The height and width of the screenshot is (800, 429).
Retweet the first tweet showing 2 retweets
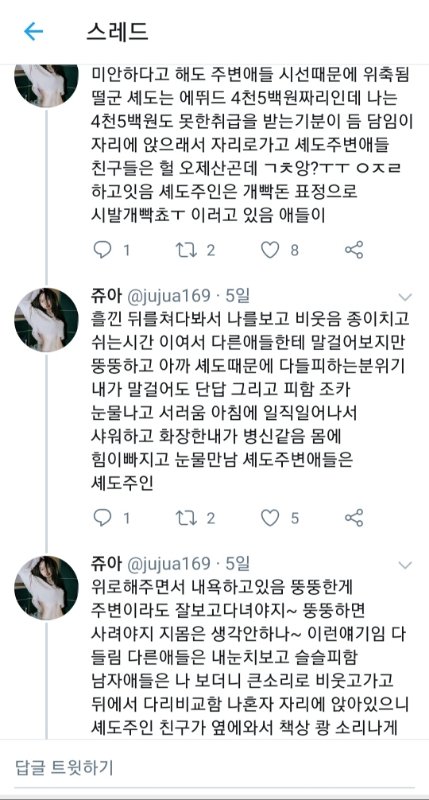pos(186,250)
